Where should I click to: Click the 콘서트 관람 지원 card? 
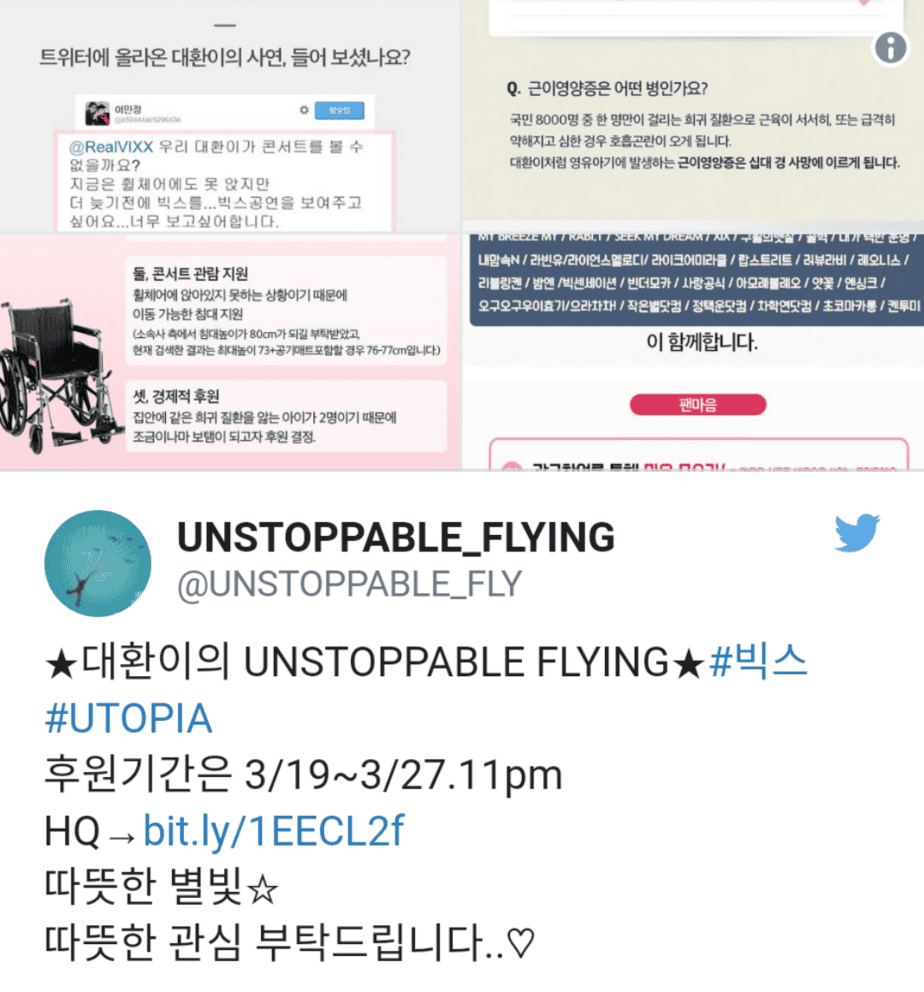286,311
